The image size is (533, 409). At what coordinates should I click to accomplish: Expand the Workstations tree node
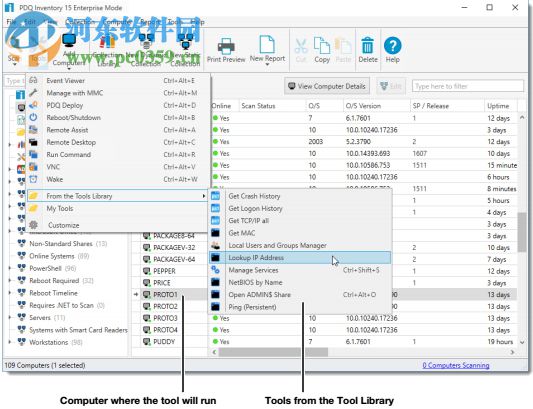[10, 342]
